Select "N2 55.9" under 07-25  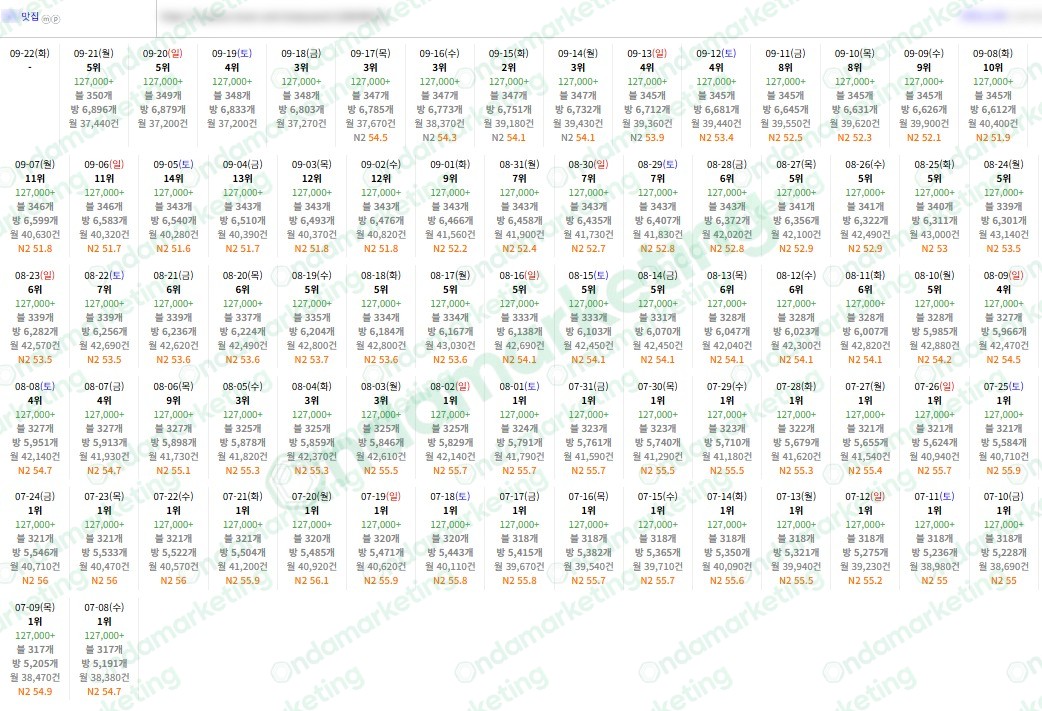(1003, 470)
